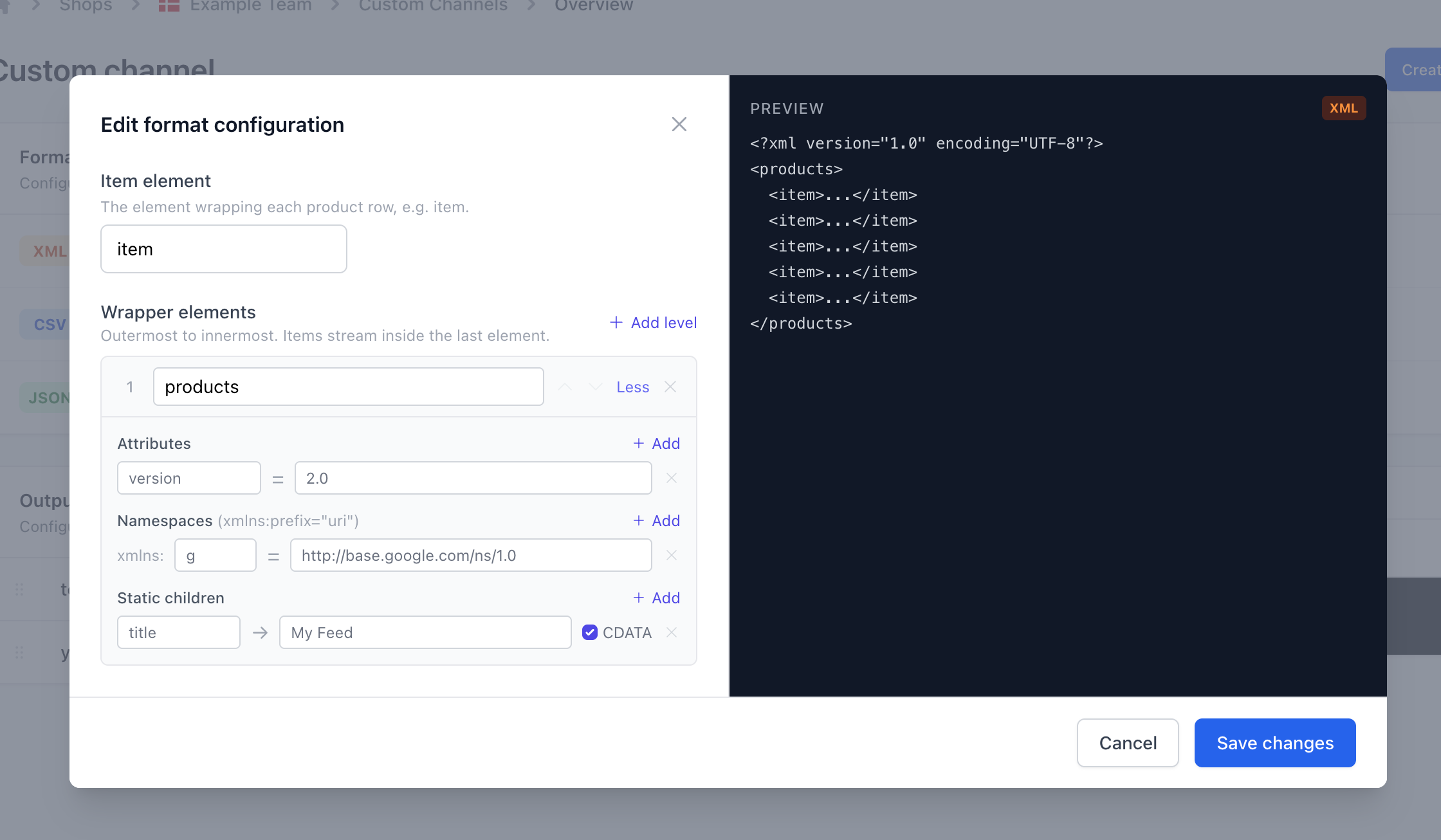Cancel the format configuration edits
The height and width of the screenshot is (840, 1441).
(1127, 743)
